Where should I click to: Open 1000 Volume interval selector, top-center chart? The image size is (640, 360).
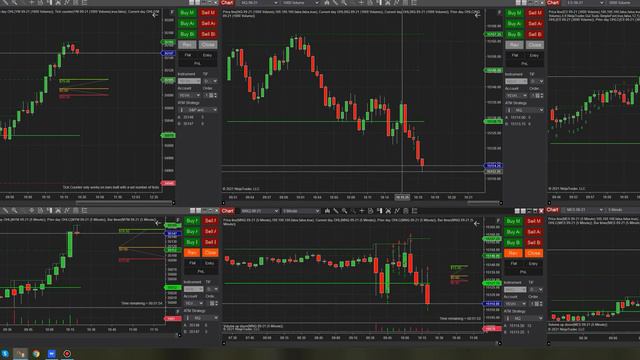300,3
